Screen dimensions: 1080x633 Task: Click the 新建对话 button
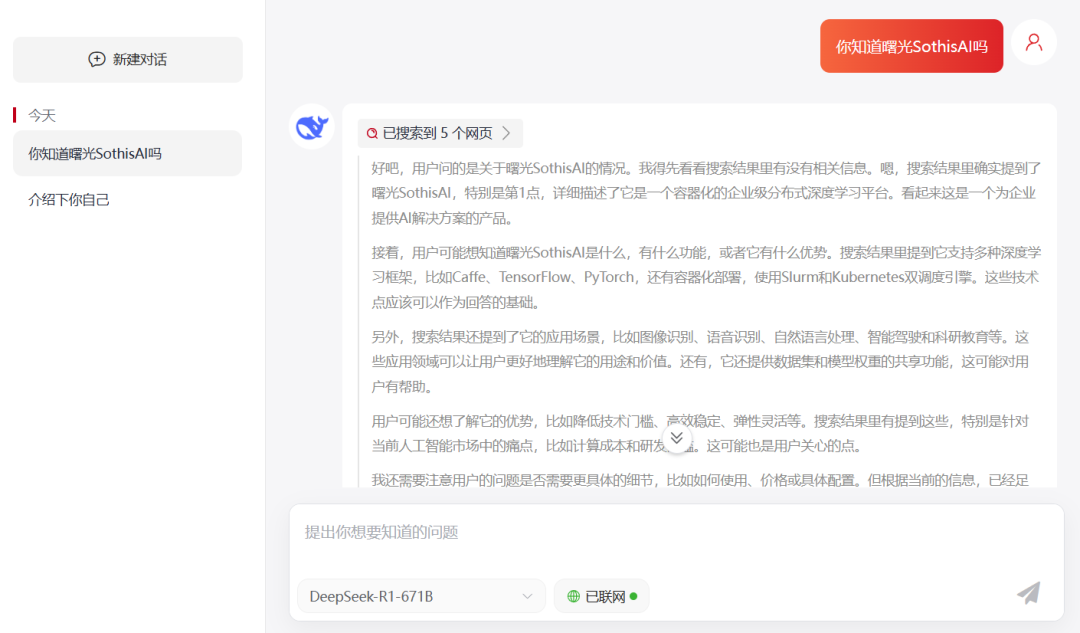click(127, 59)
